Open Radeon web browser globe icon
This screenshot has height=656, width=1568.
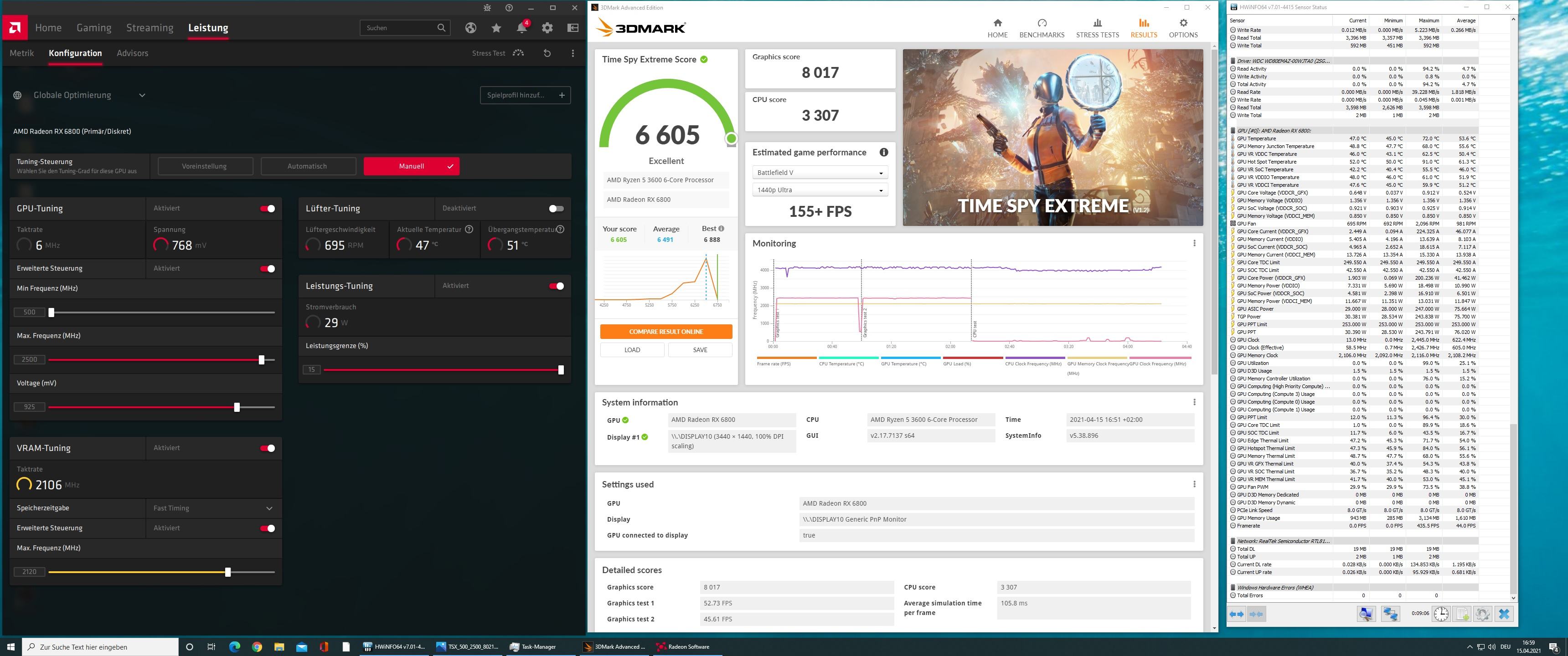pyautogui.click(x=470, y=28)
